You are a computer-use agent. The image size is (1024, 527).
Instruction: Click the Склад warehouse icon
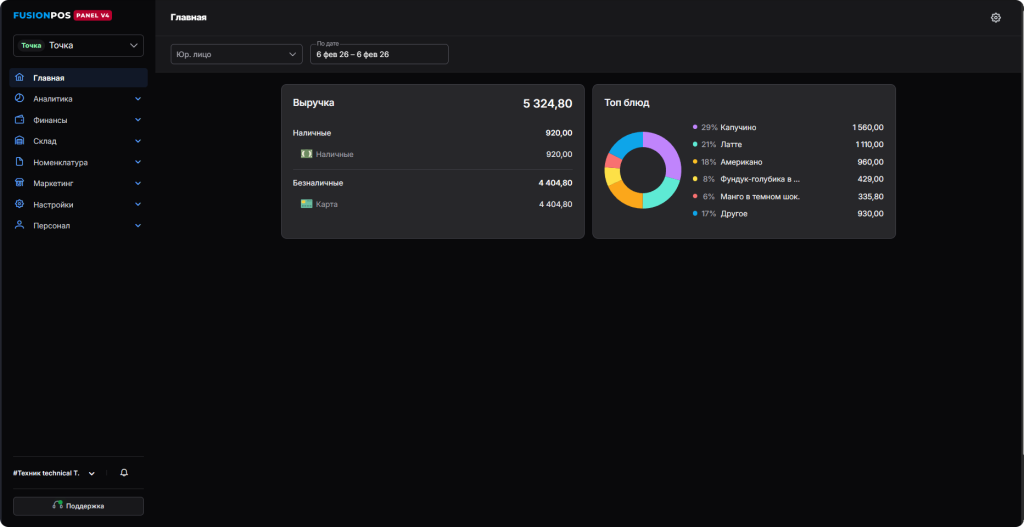click(x=20, y=141)
